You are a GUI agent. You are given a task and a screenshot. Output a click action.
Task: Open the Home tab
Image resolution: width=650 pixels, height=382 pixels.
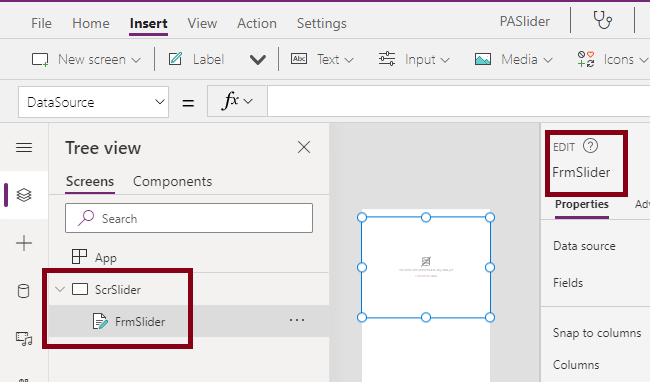point(91,23)
